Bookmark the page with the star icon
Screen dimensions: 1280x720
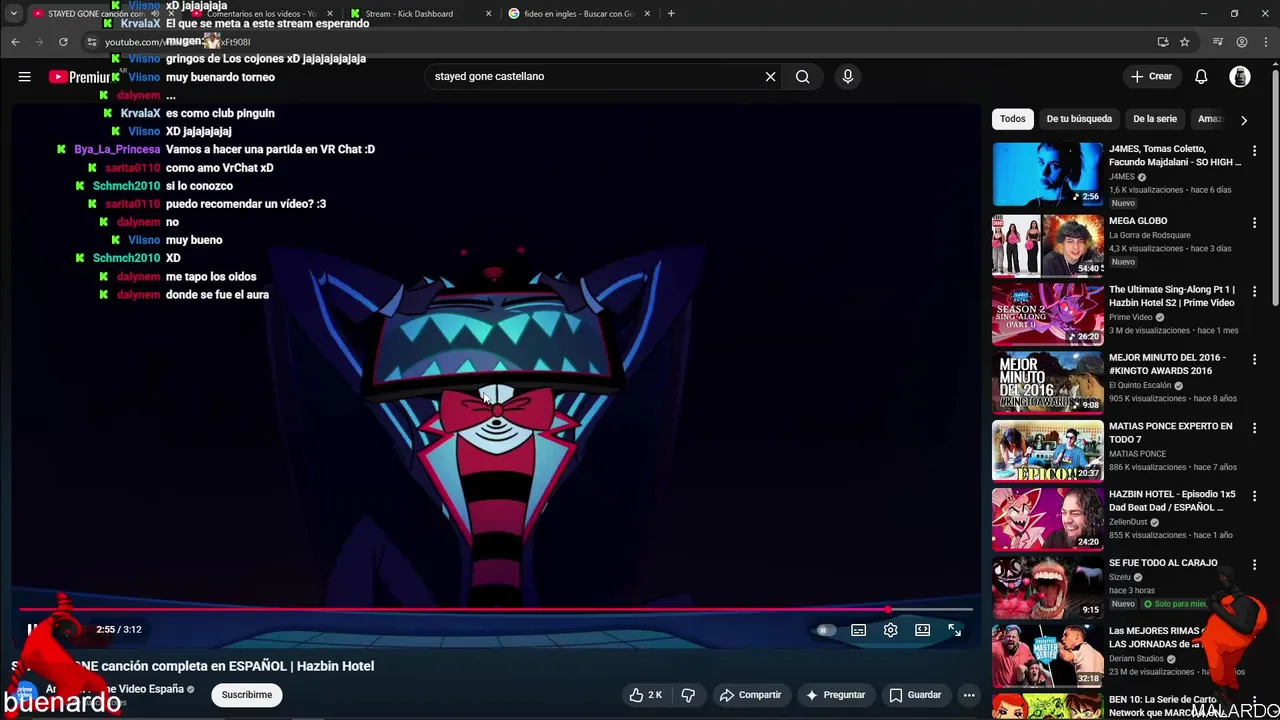[1184, 42]
